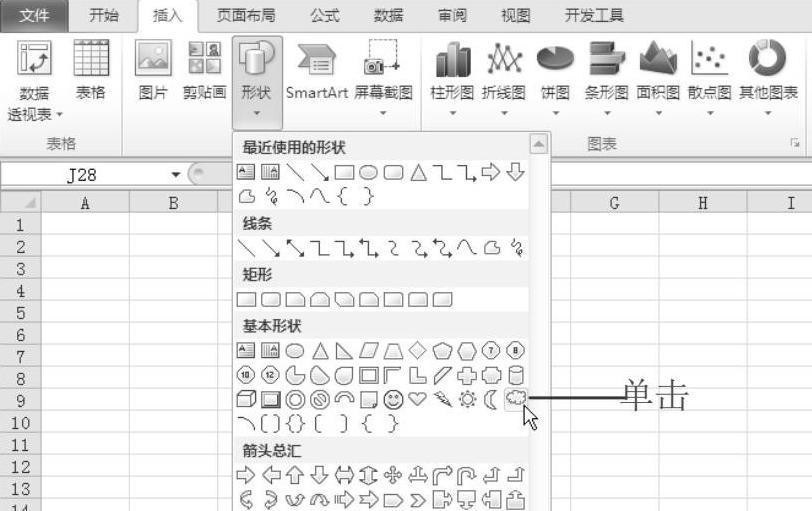
Task: Select the Left-Right Arrow block shape
Action: 344,475
